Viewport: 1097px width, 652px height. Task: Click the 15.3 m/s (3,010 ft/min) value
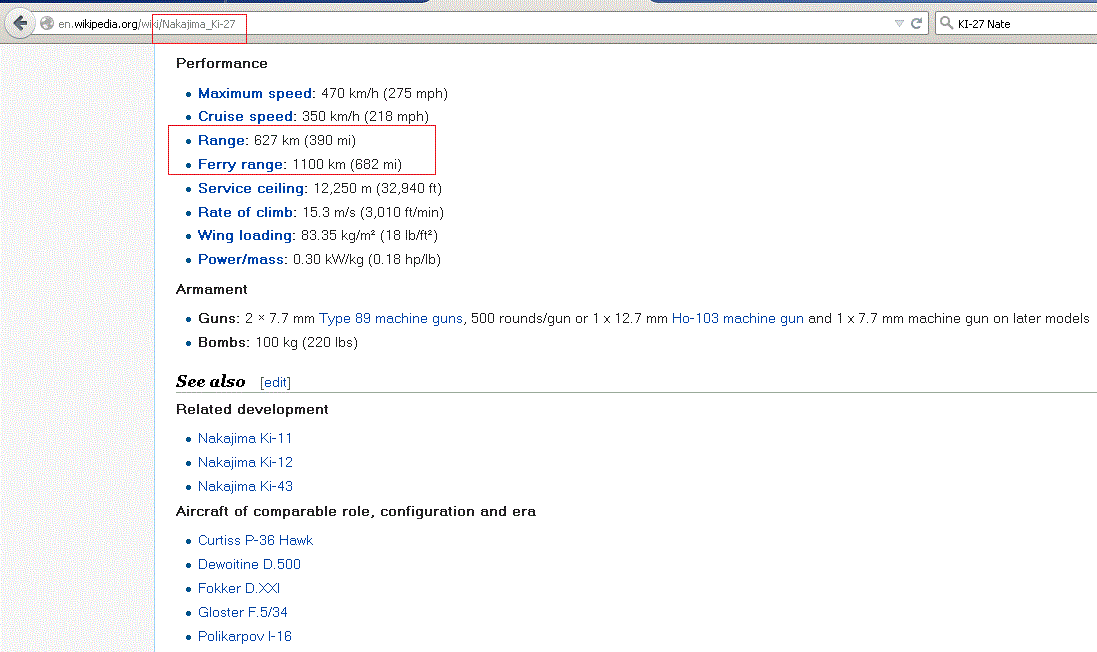tap(373, 212)
